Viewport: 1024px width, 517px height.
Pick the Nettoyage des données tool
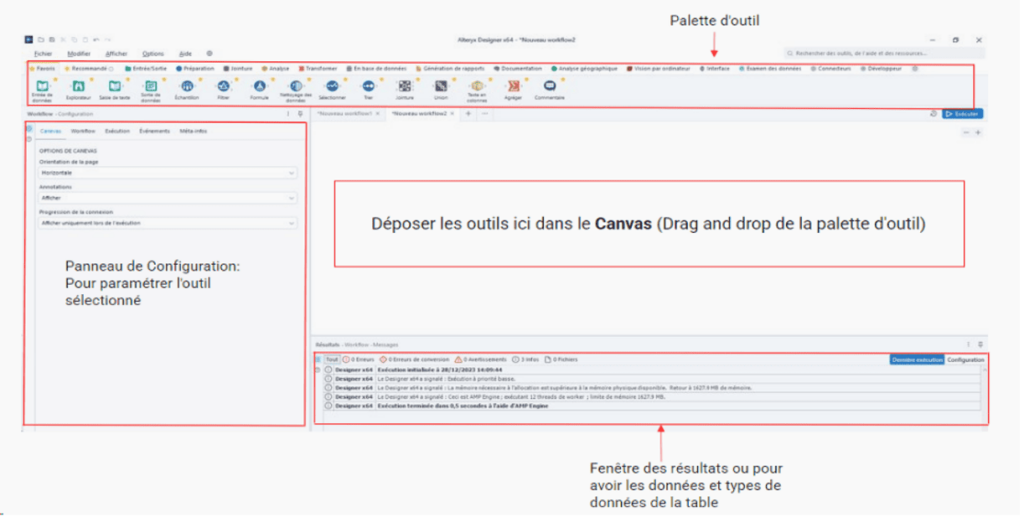[296, 86]
